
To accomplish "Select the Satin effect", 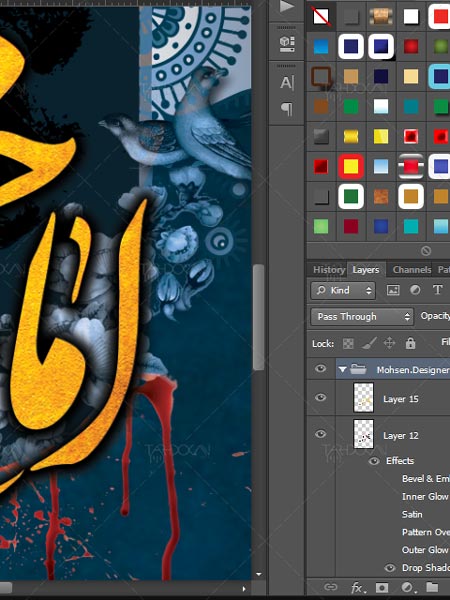I will coord(412,515).
